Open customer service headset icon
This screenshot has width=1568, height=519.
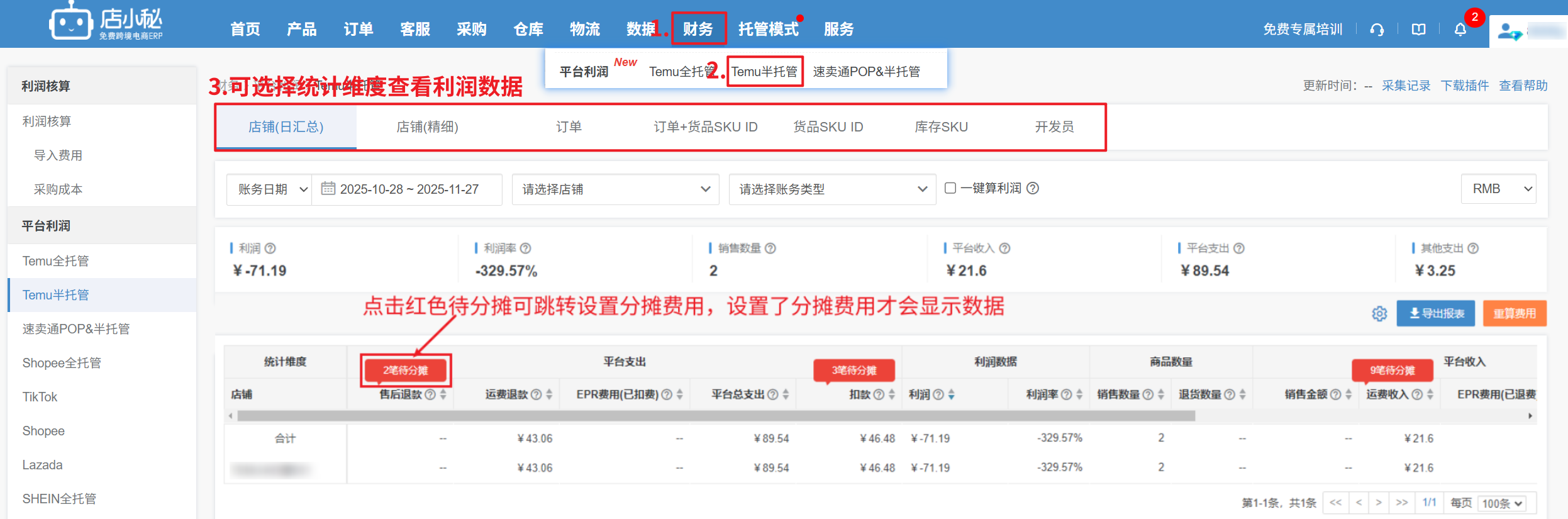(1377, 30)
